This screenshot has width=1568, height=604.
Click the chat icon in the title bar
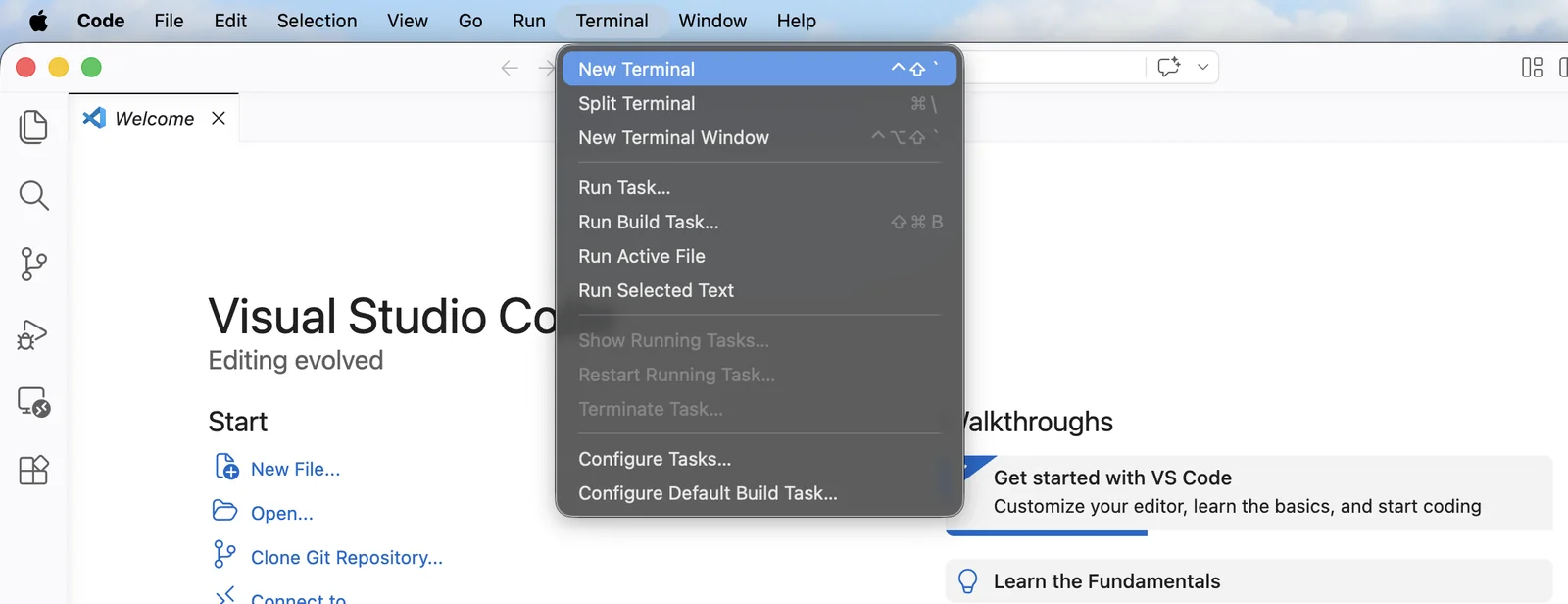[x=1168, y=67]
